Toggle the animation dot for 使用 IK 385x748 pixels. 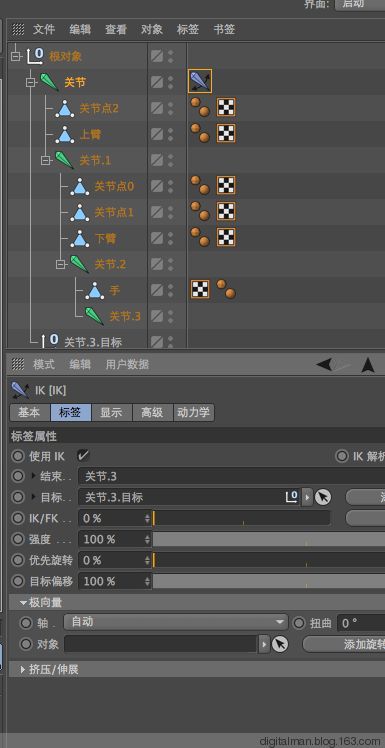[18, 456]
